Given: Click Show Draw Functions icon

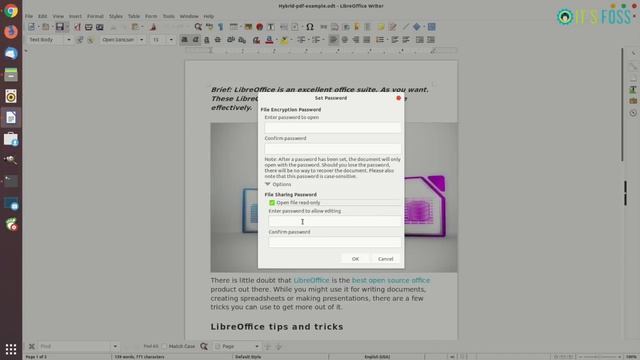Looking at the screenshot, I should coord(431,27).
